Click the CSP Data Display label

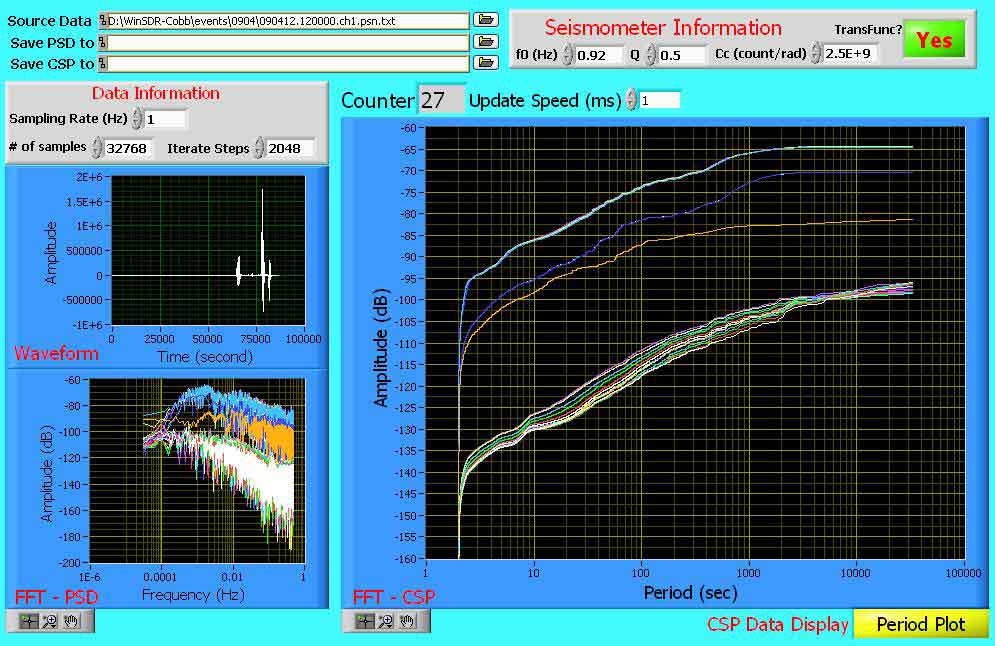tap(777, 624)
